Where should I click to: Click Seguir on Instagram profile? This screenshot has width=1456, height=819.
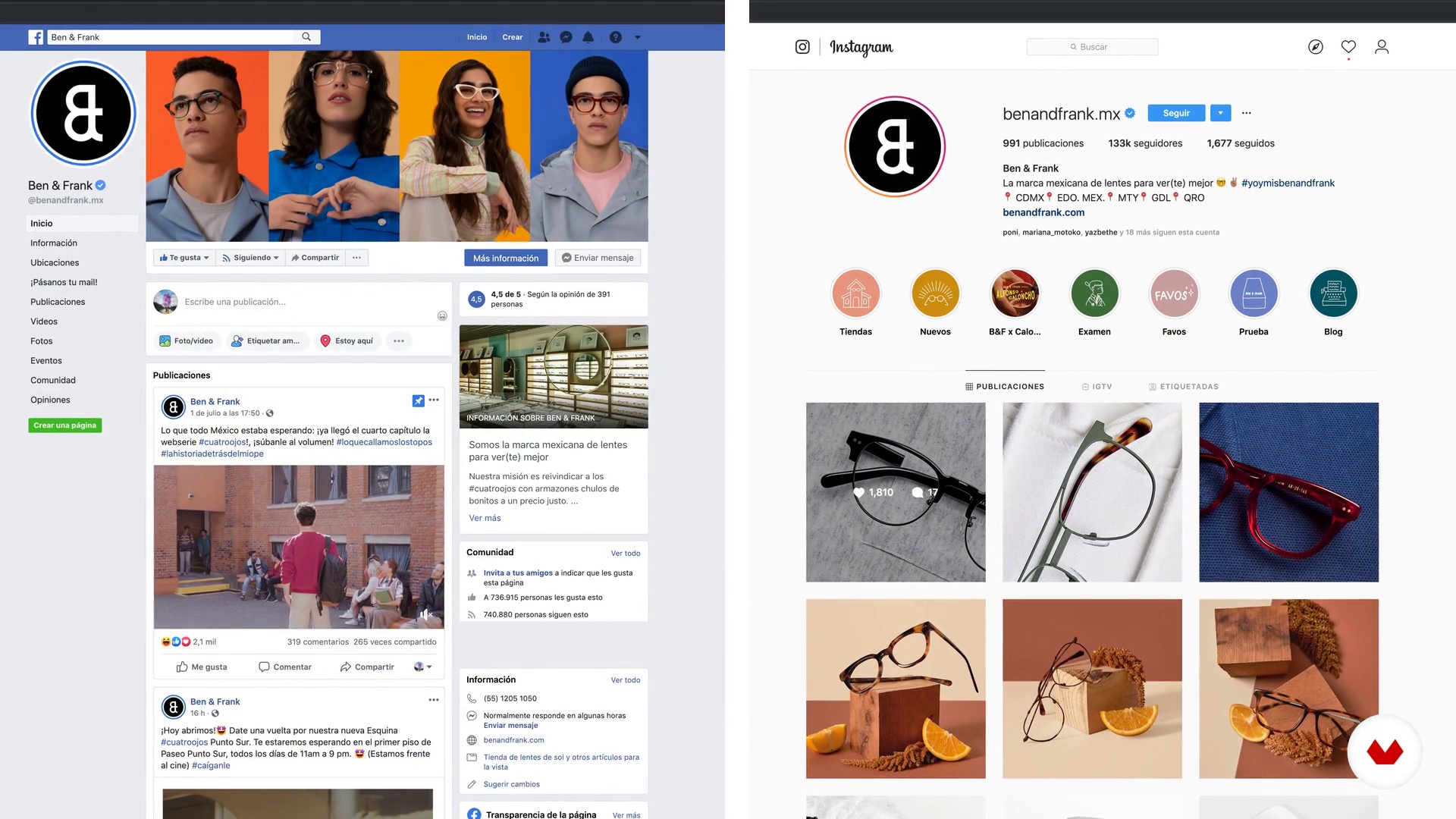(x=1176, y=113)
